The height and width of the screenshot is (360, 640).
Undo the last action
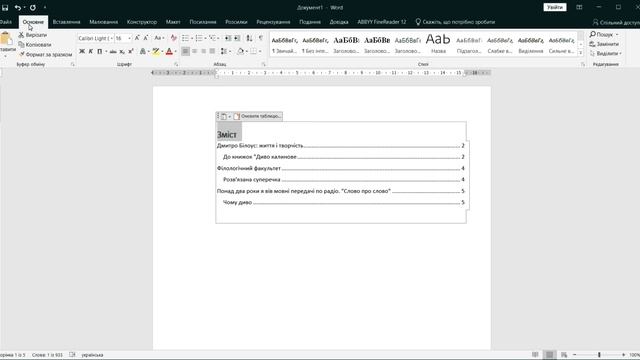18,7
